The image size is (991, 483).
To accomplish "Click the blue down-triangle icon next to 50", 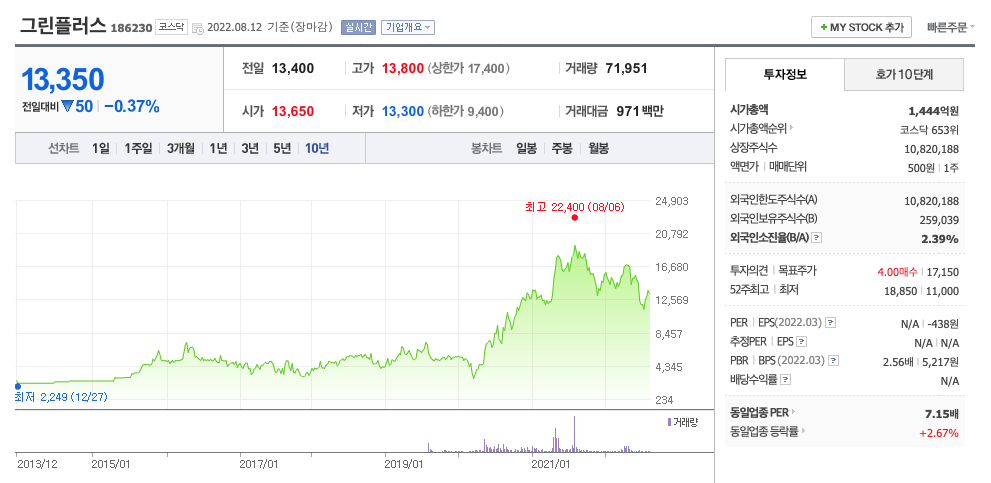I will tap(67, 106).
